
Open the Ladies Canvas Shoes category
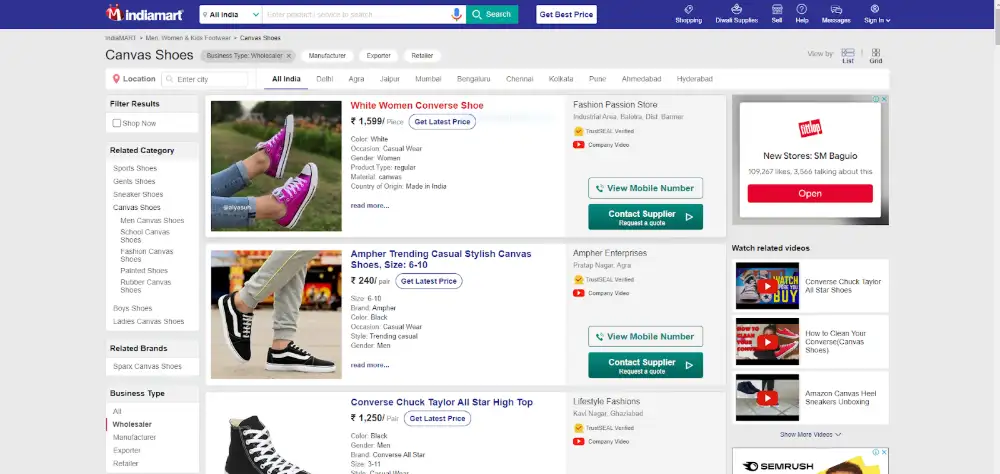pos(149,322)
